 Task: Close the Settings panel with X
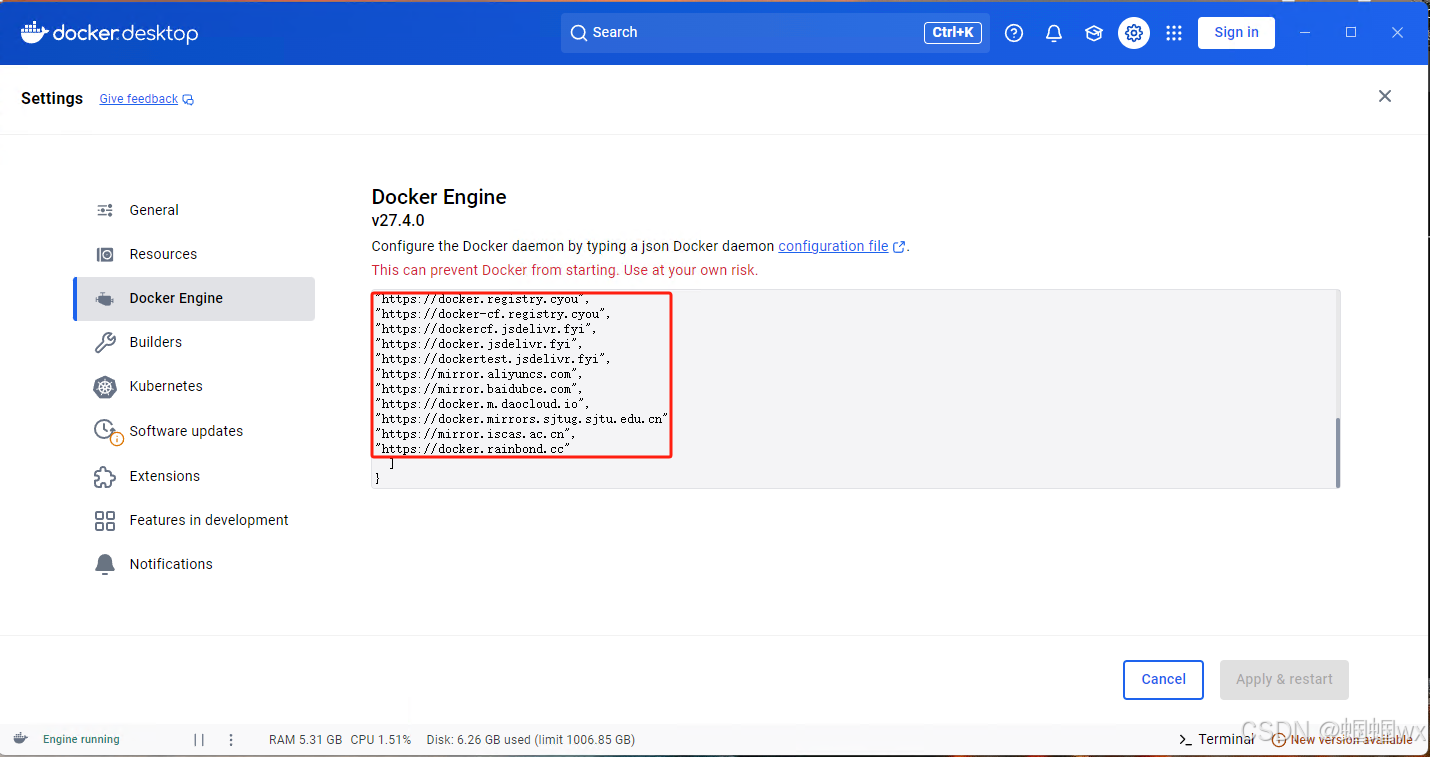[x=1385, y=96]
